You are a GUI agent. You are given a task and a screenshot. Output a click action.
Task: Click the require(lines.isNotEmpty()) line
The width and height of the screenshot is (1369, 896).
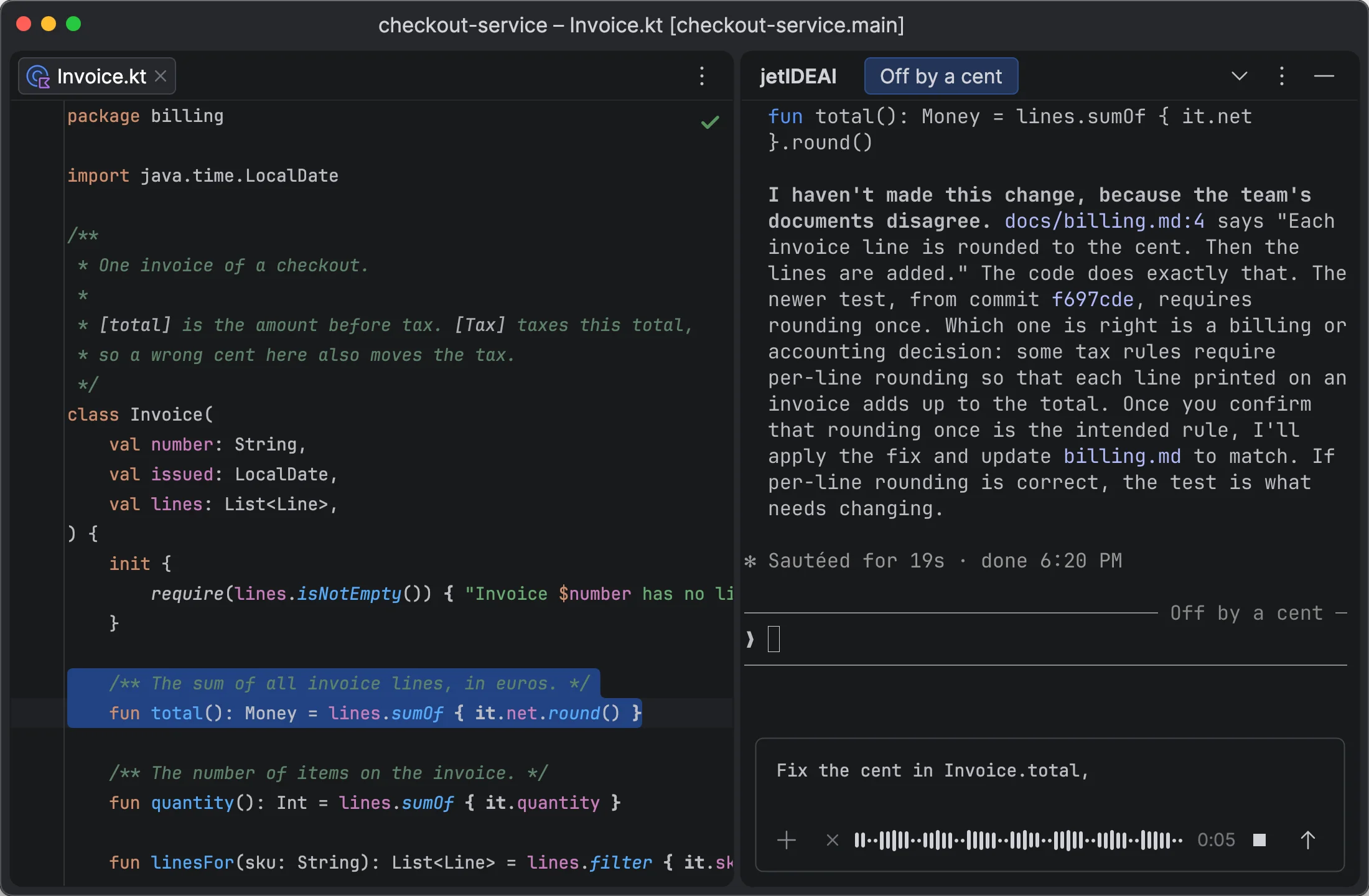[442, 594]
